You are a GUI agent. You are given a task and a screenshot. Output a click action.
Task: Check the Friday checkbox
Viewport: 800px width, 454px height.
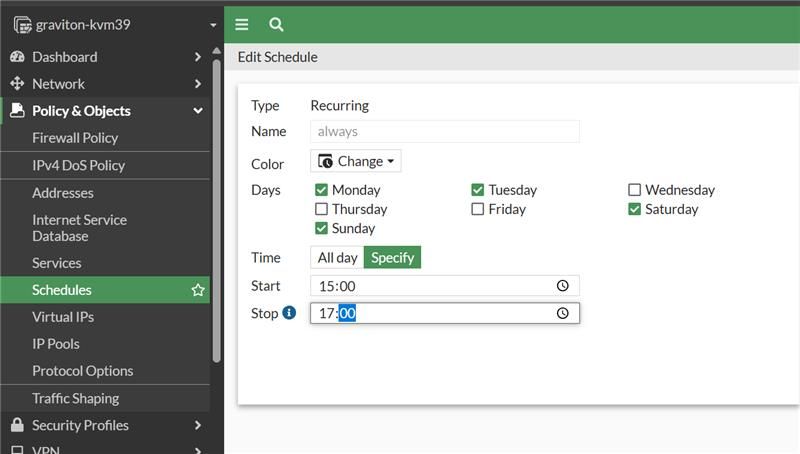477,209
